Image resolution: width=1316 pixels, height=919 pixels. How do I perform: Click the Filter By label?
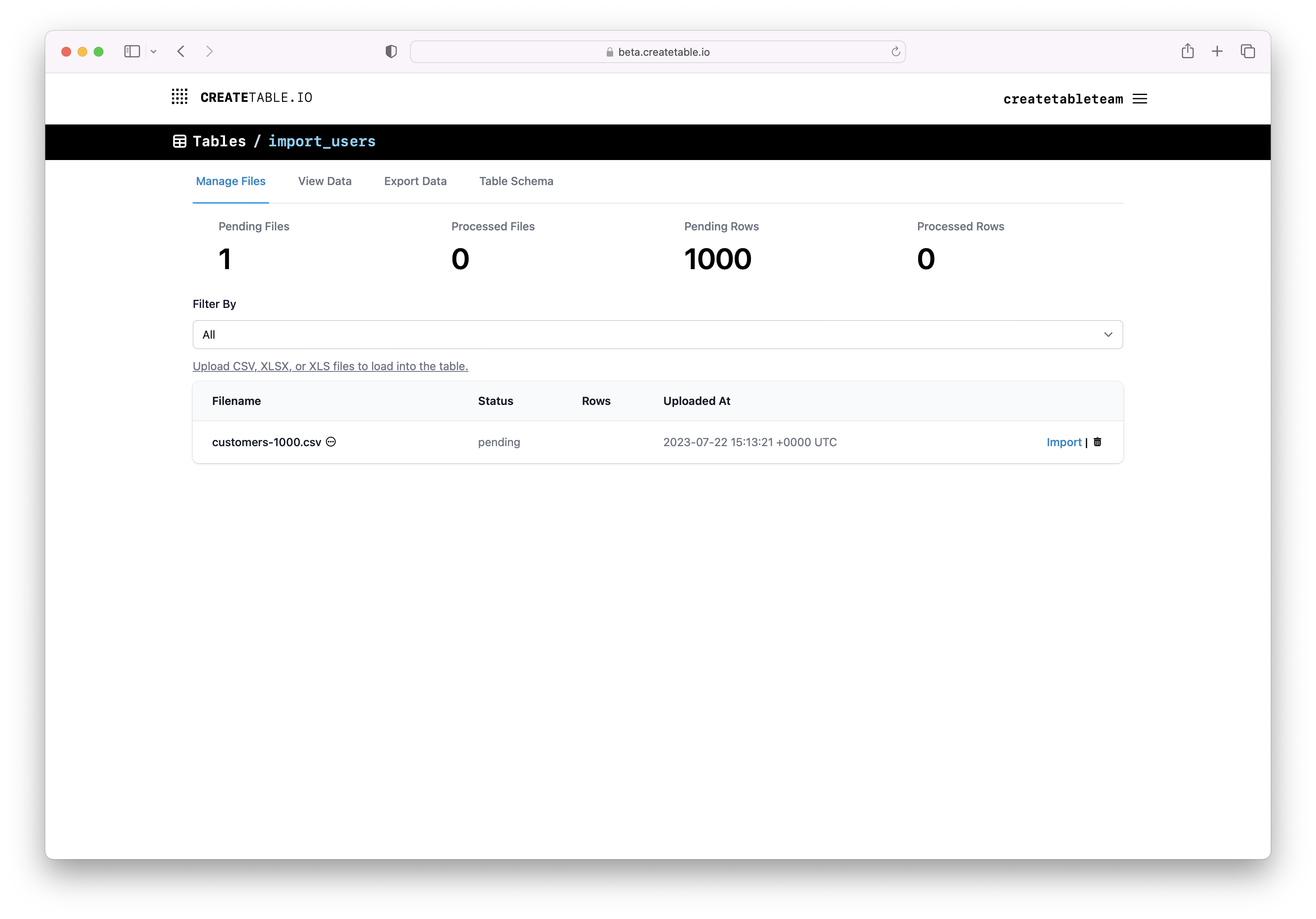click(x=214, y=304)
